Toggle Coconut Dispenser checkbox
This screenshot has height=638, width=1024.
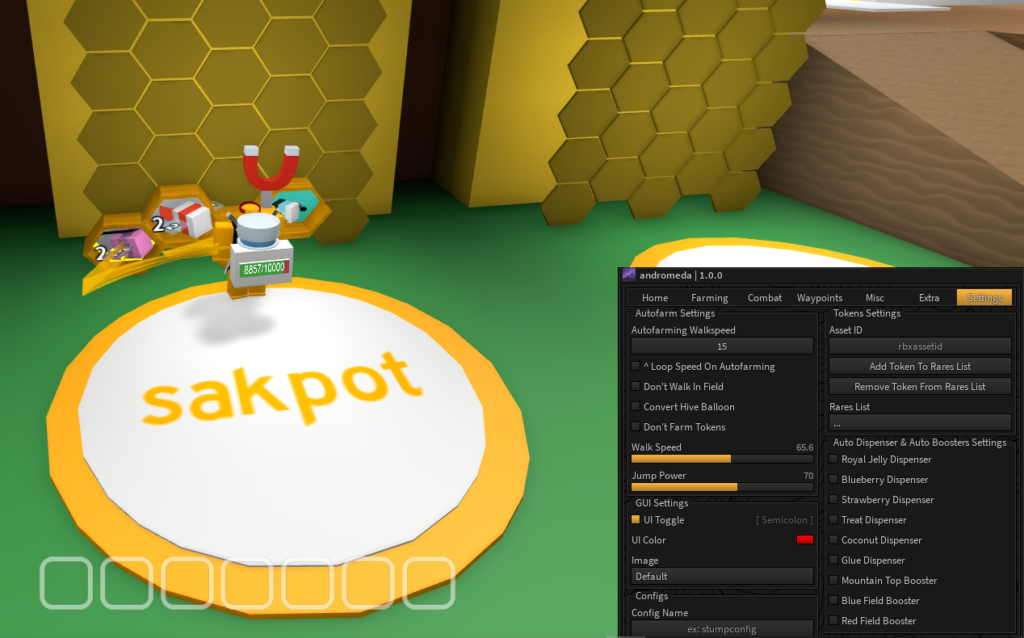[x=833, y=540]
